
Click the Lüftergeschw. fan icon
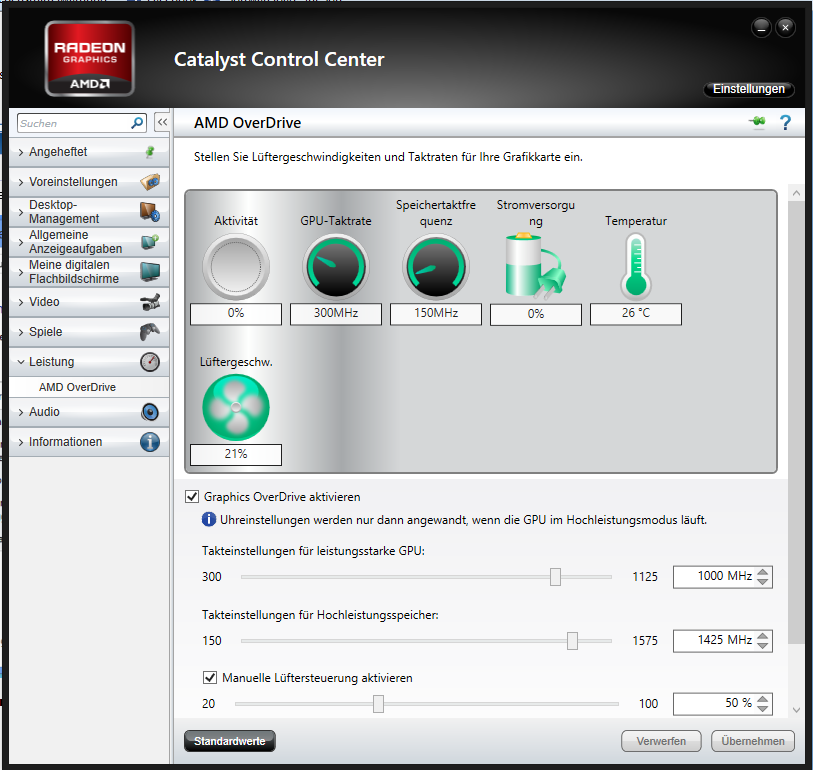(x=236, y=408)
